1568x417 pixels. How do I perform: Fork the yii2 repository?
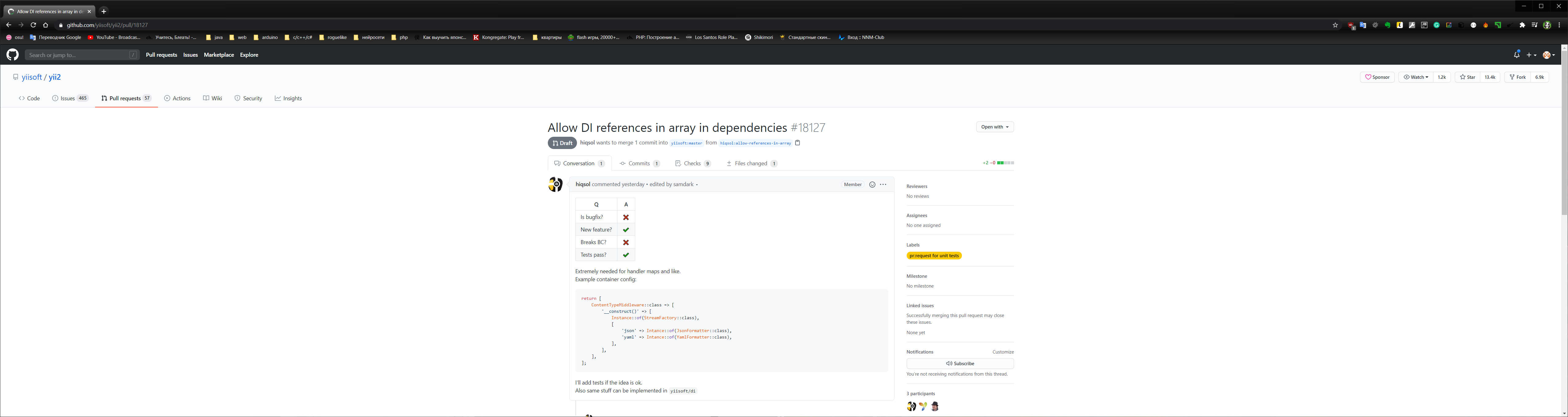click(x=1517, y=77)
